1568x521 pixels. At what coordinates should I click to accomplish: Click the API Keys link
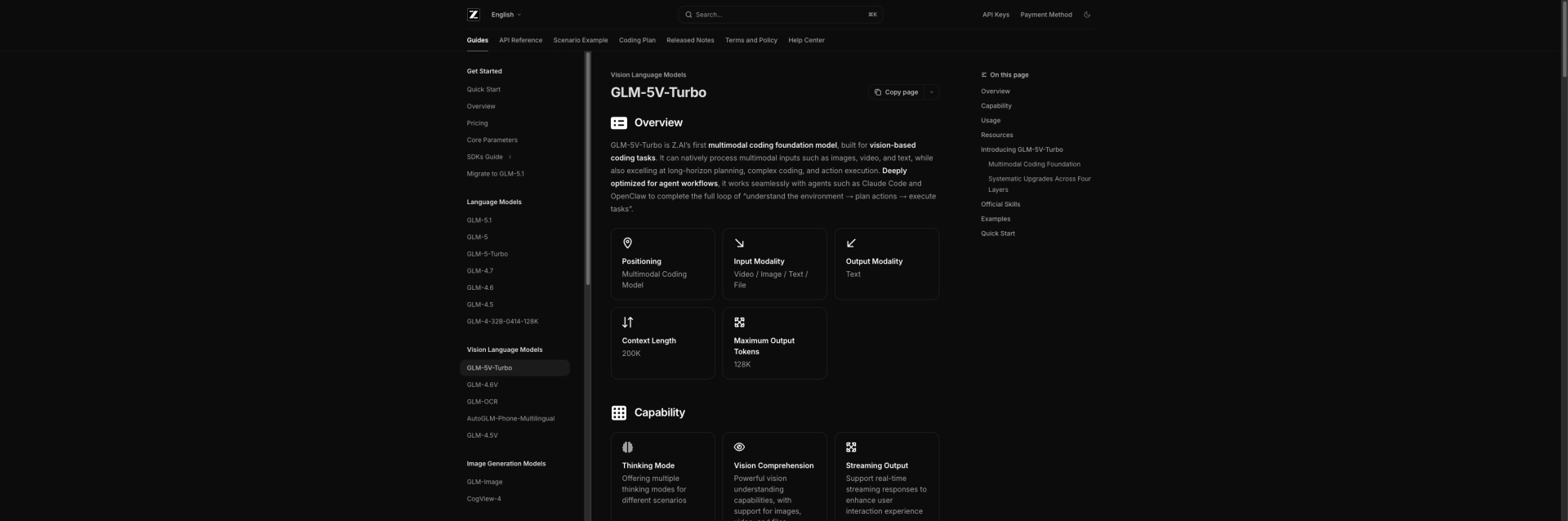coord(996,15)
